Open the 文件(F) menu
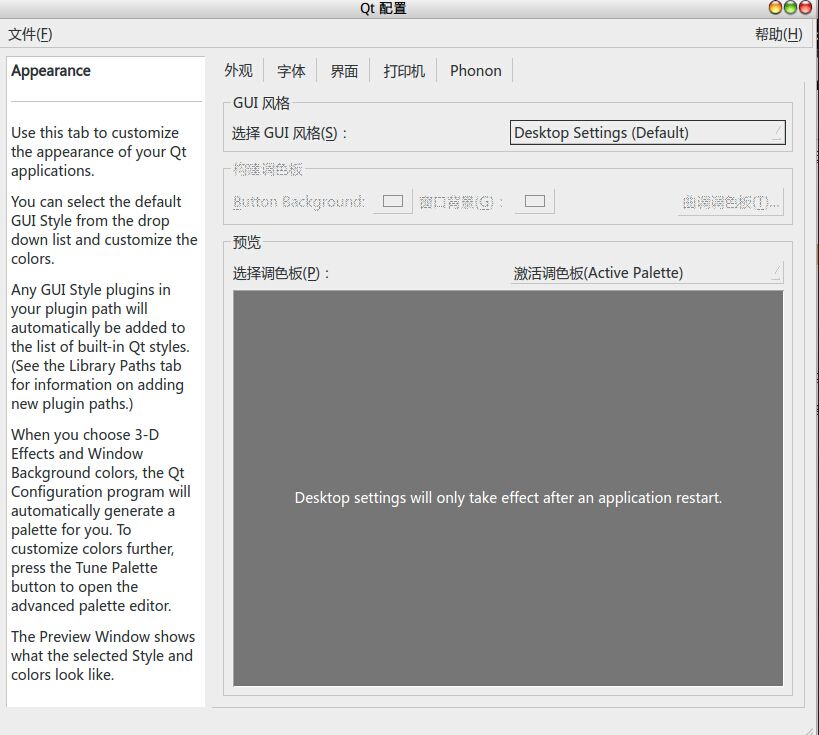Image resolution: width=819 pixels, height=735 pixels. 30,34
